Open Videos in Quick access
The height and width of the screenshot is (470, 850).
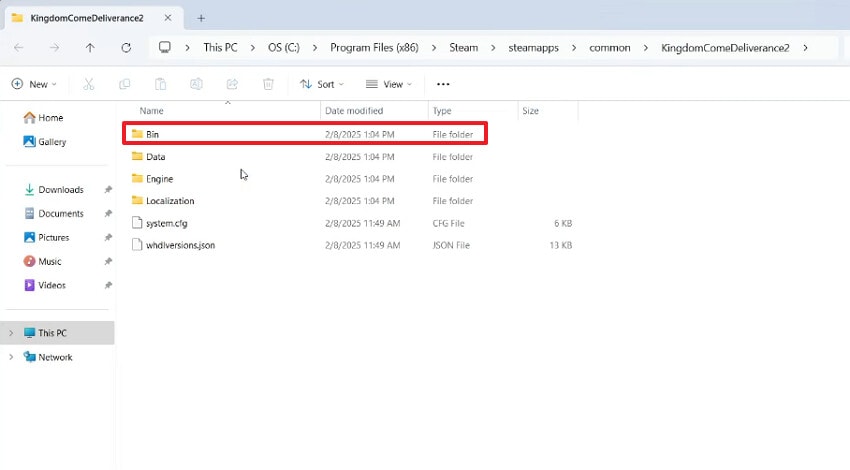point(44,285)
